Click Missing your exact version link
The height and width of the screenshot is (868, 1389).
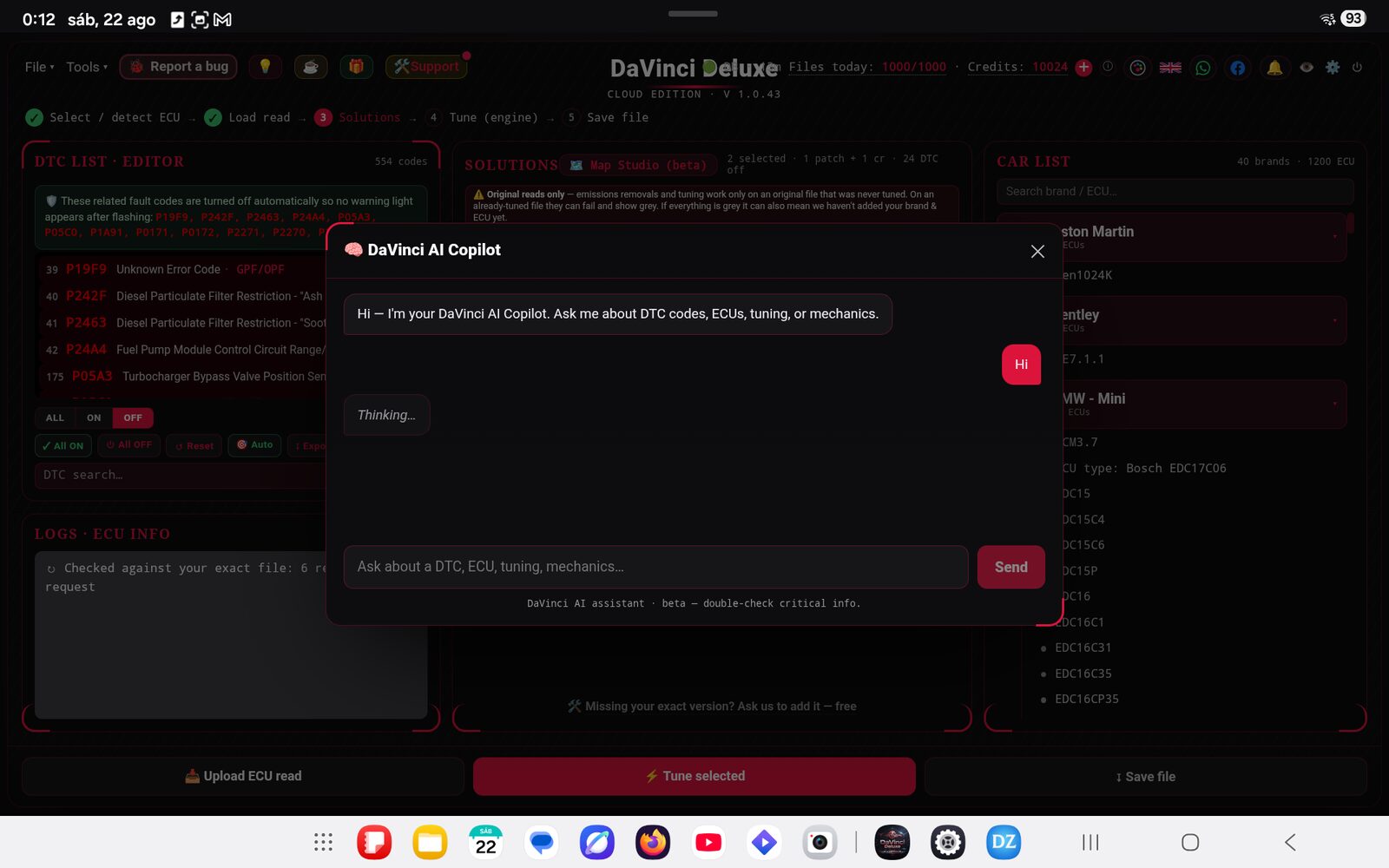tap(712, 707)
